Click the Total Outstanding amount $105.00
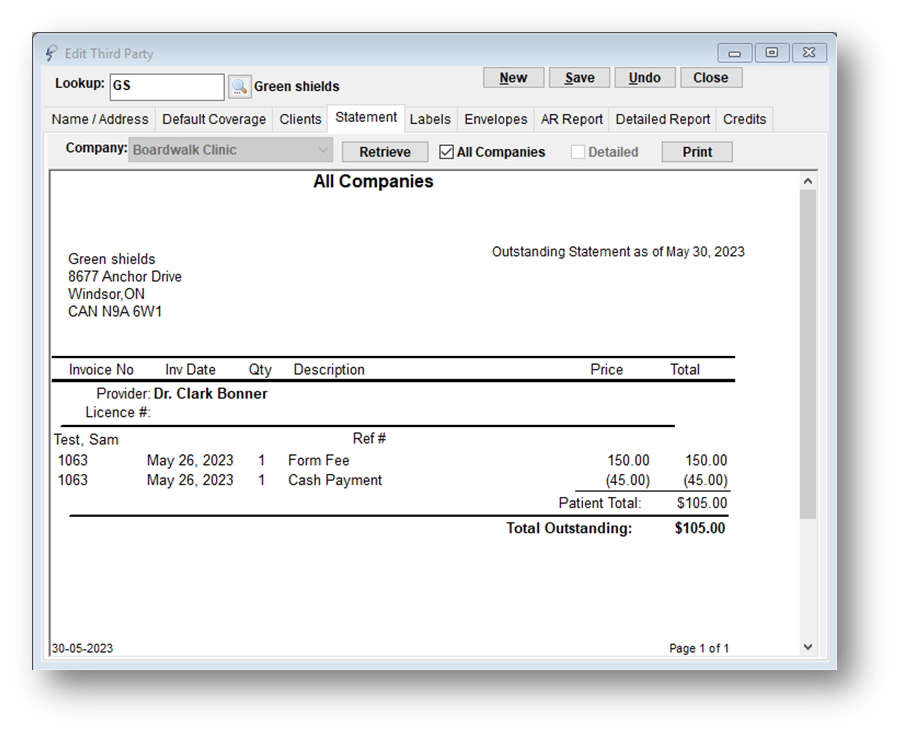 pyautogui.click(x=700, y=528)
